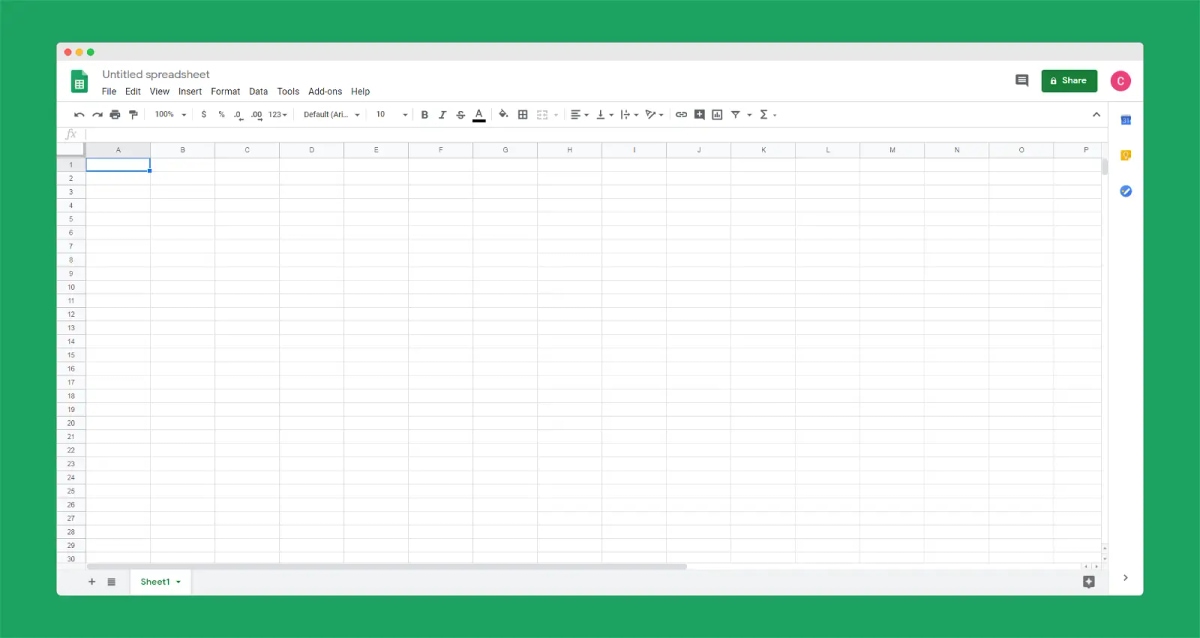Format as currency with dollar icon
Screen dimensions: 1200x638
pyautogui.click(x=204, y=115)
